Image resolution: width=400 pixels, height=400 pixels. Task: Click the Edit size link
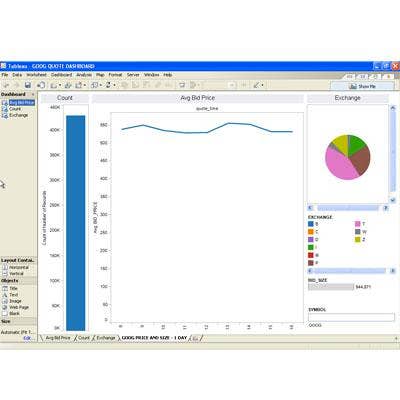[x=27, y=338]
